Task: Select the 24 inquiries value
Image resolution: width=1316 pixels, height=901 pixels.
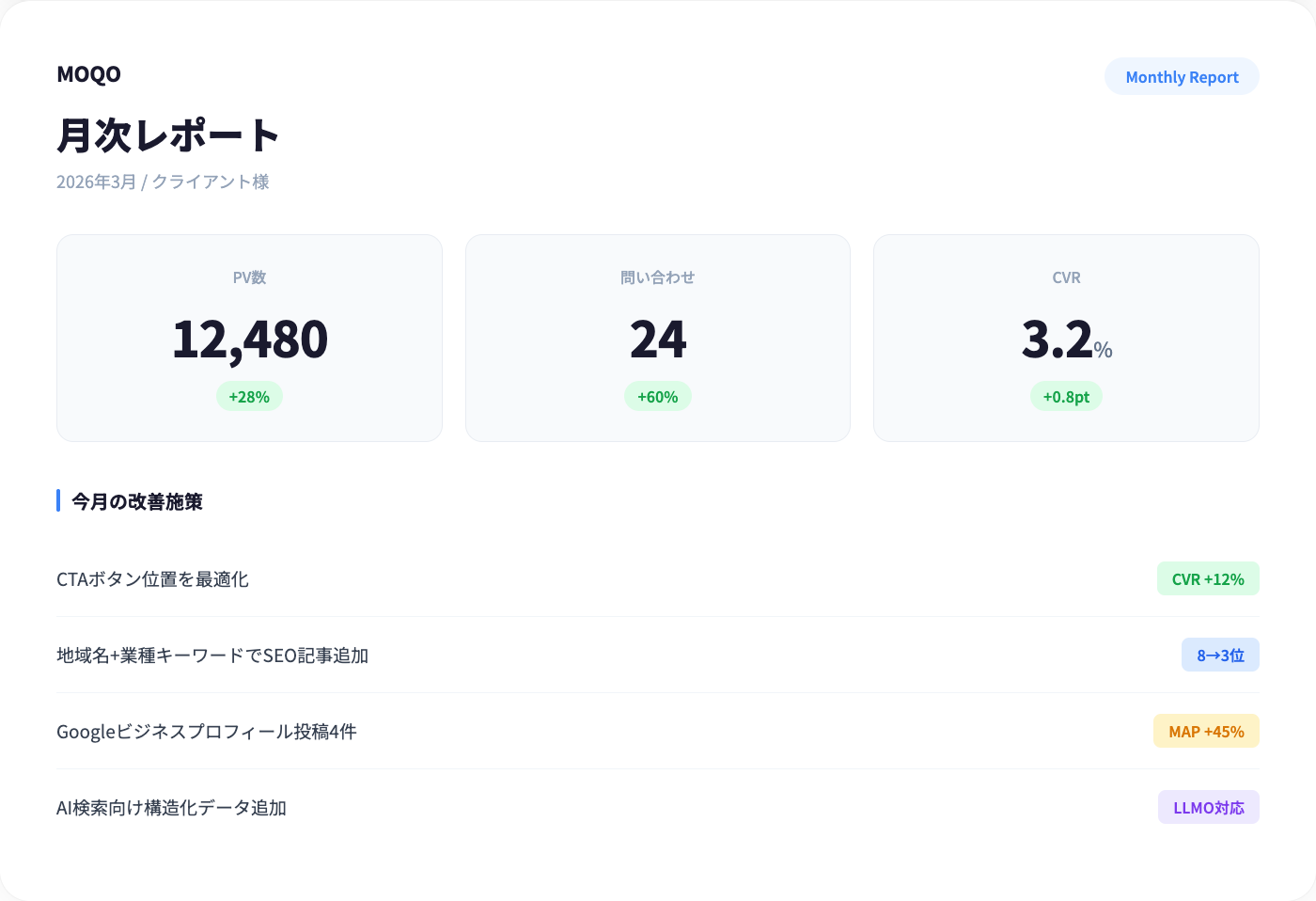Action: coord(658,340)
